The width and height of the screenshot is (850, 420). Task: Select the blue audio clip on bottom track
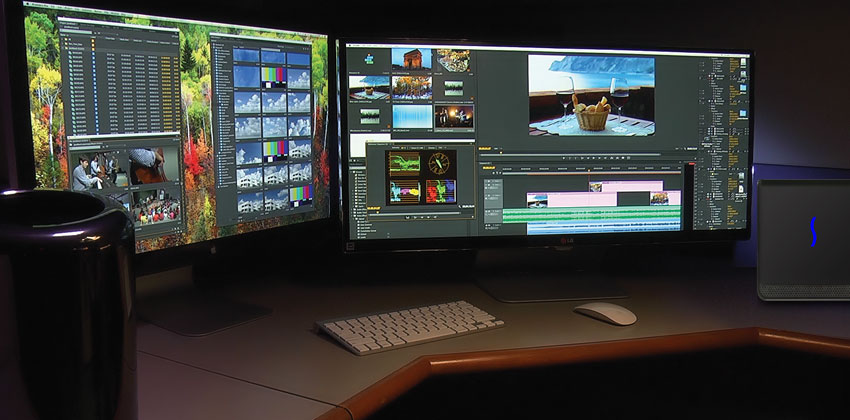click(603, 228)
